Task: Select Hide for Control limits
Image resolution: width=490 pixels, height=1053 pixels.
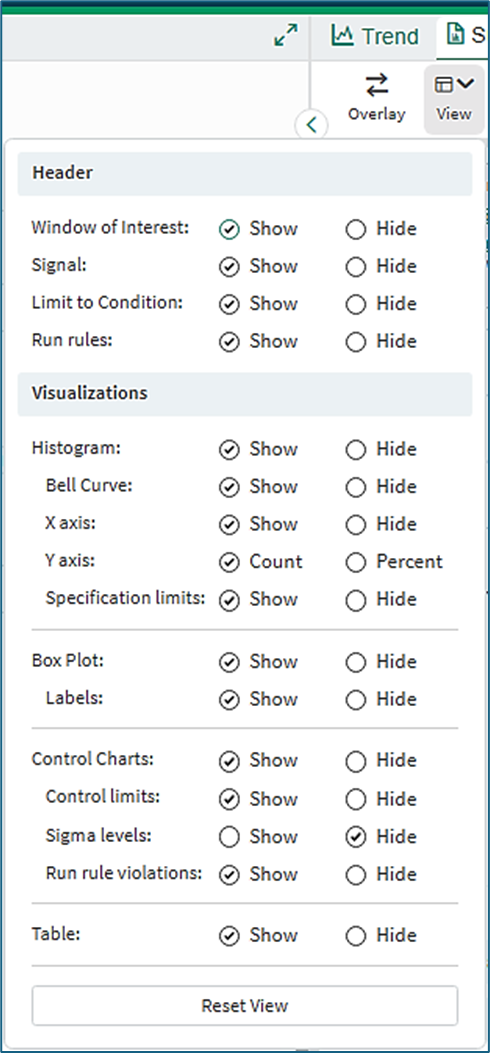Action: [x=356, y=799]
